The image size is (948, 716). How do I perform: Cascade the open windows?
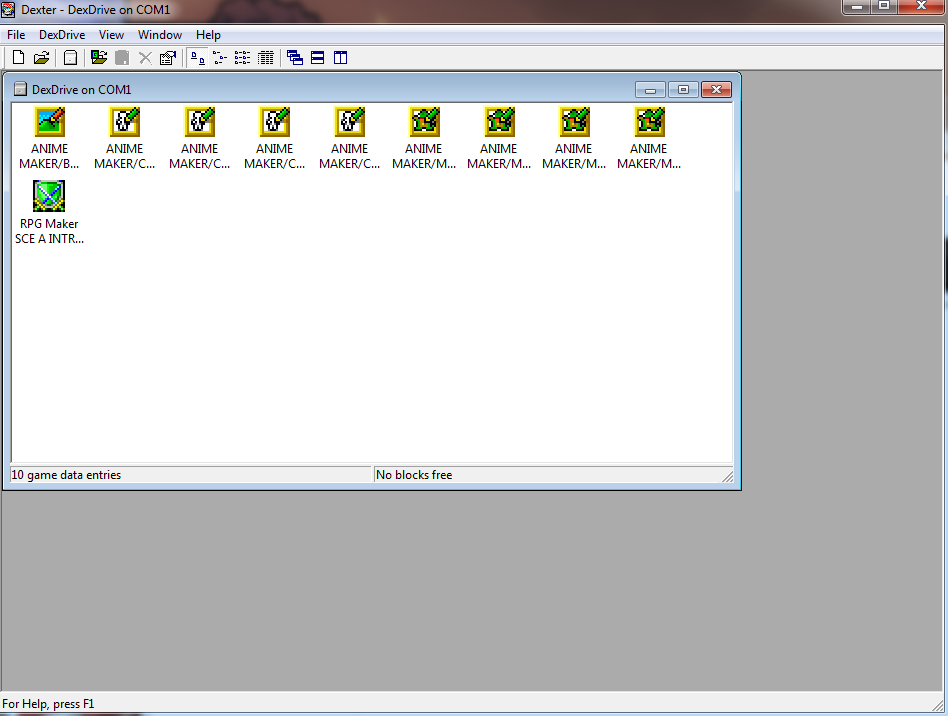(294, 58)
